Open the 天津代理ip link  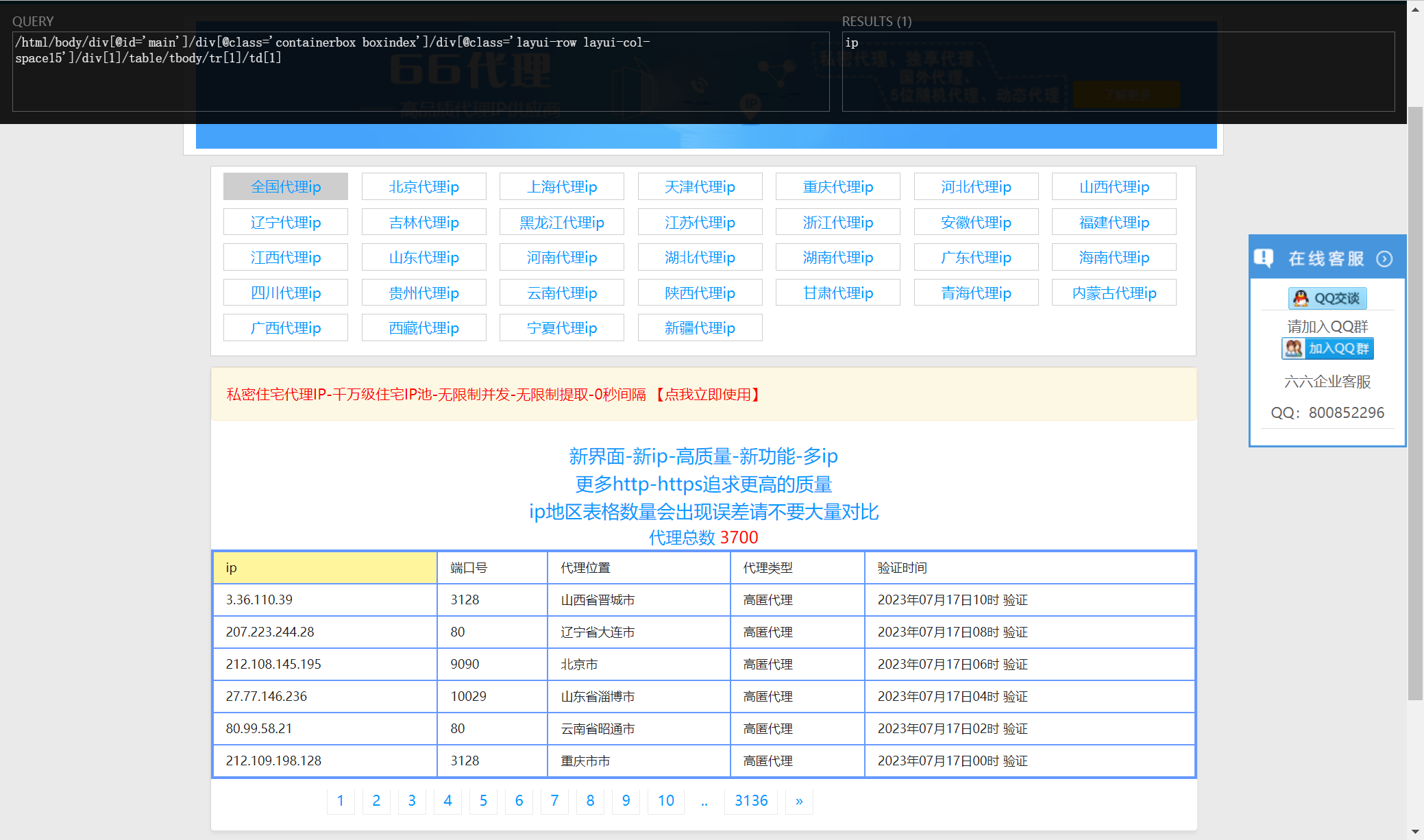700,186
